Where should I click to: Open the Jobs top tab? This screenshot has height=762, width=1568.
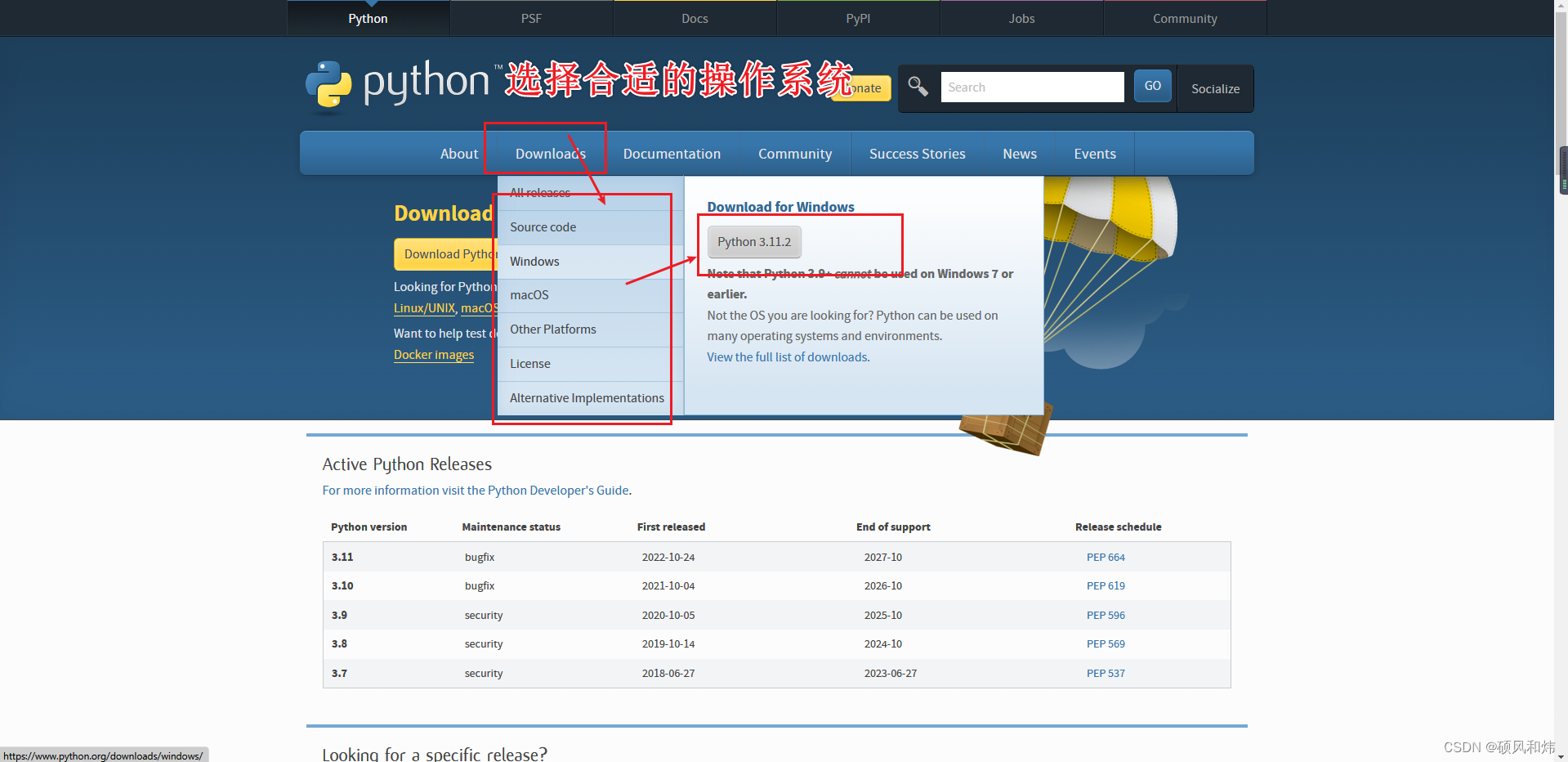(1021, 18)
